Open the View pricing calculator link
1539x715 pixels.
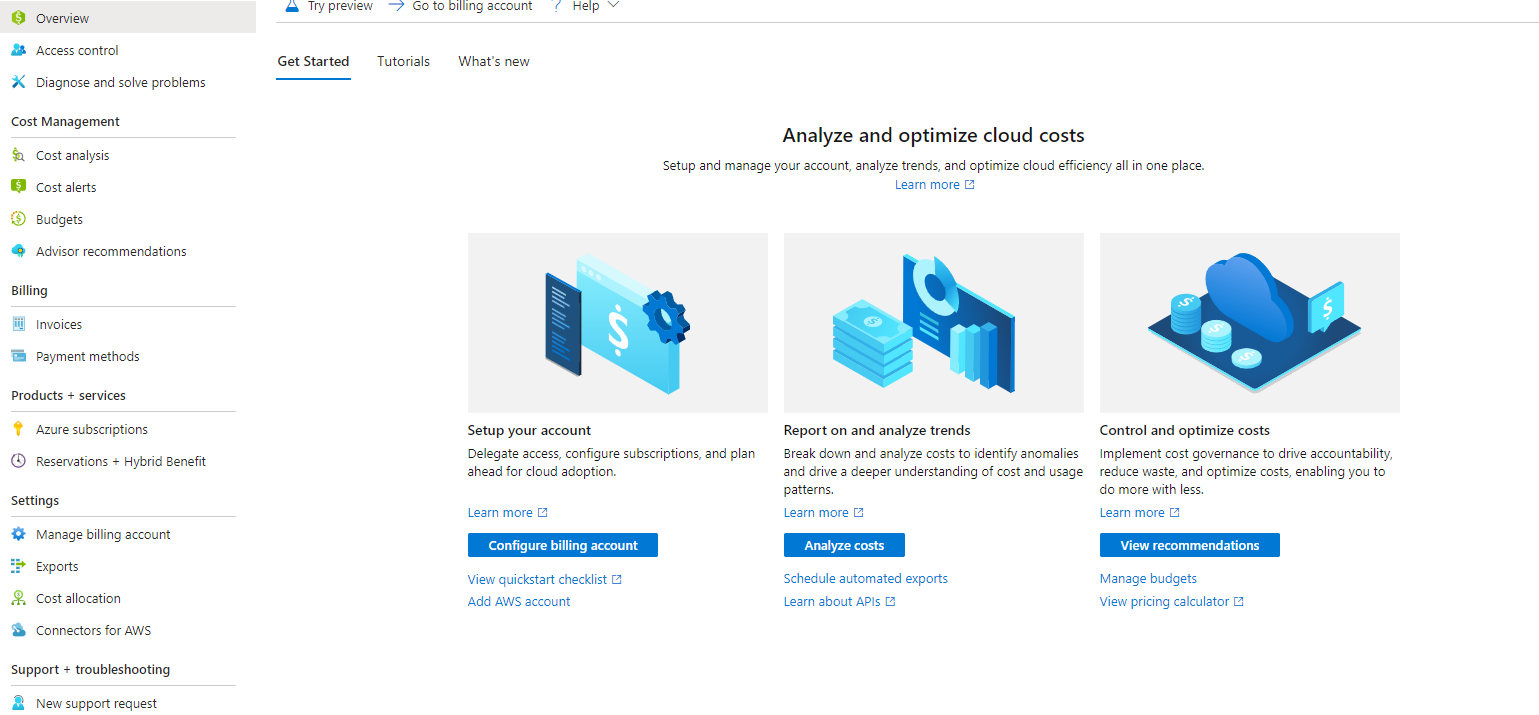coord(1164,601)
